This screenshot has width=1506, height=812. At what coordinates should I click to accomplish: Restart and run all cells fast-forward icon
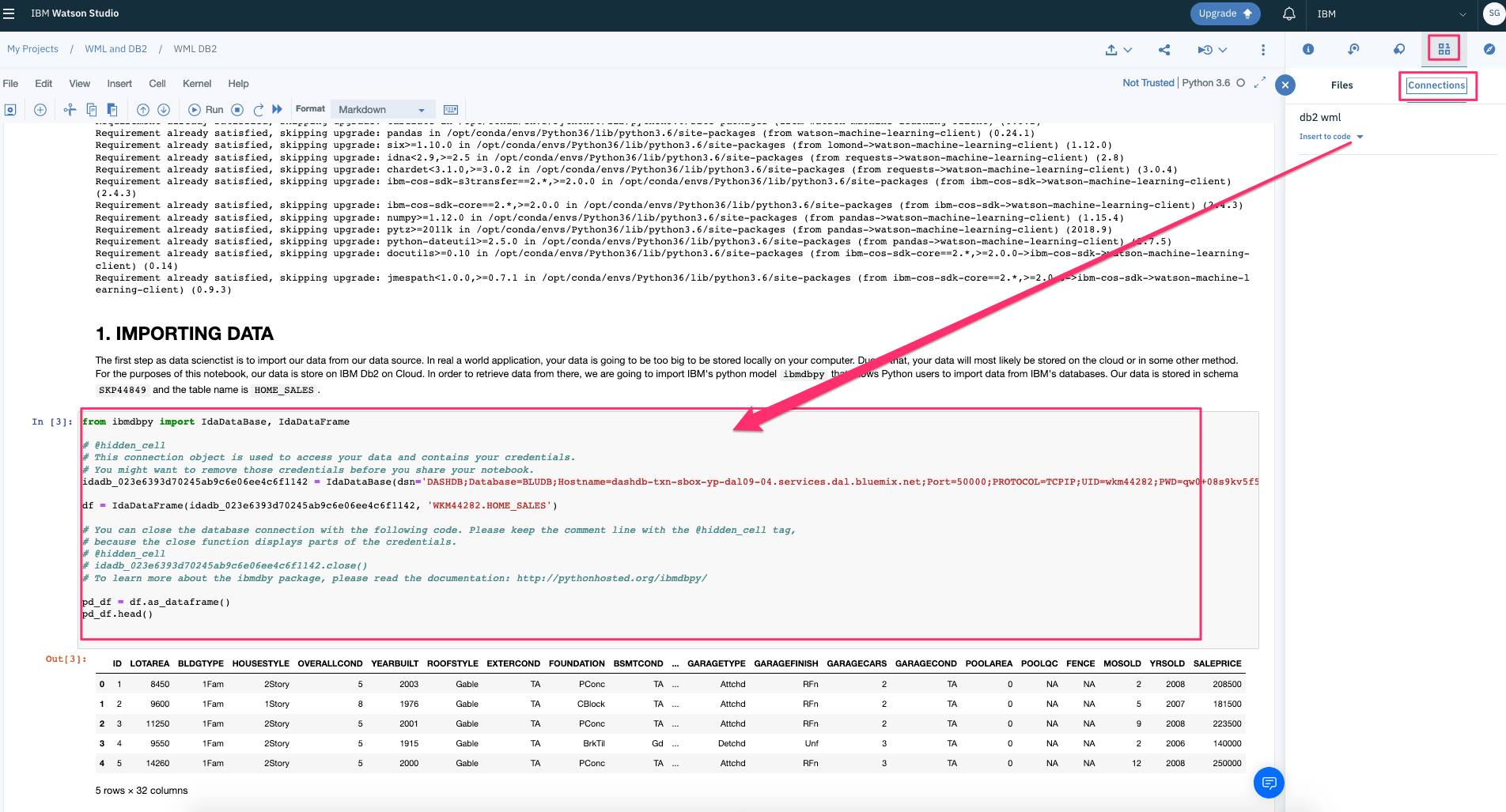[277, 110]
